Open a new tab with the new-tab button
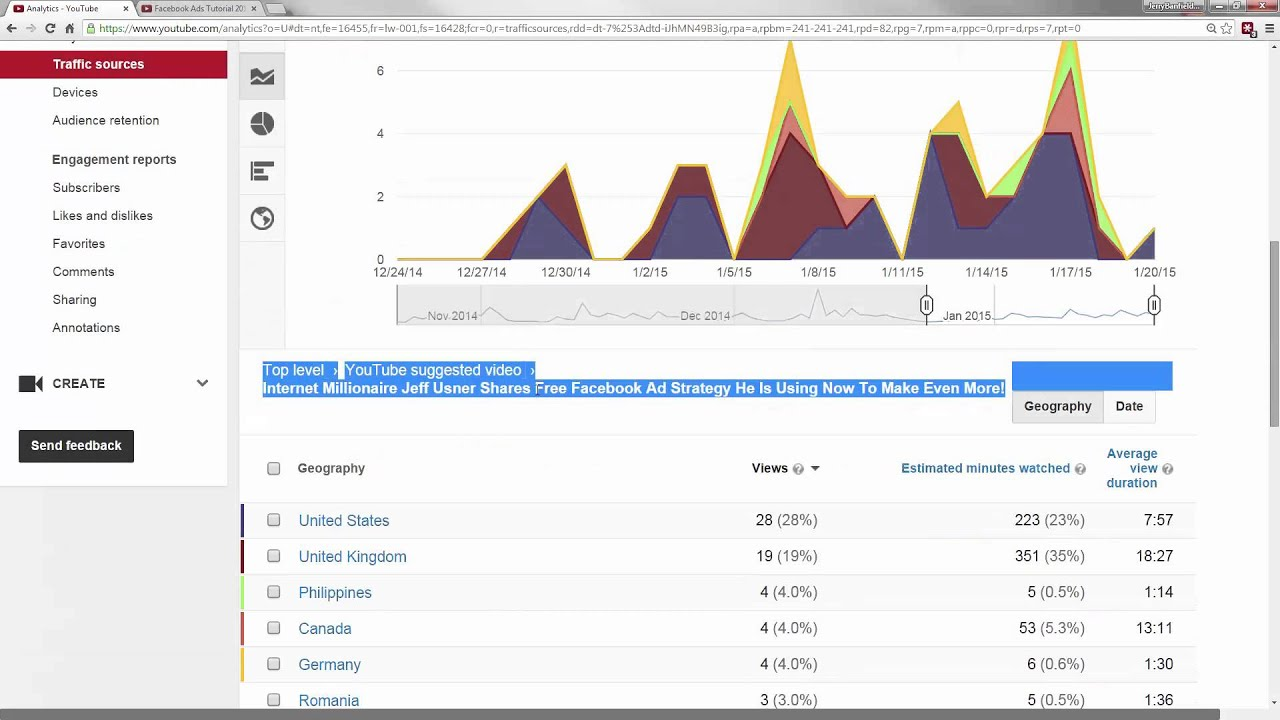The width and height of the screenshot is (1280, 720). (275, 8)
